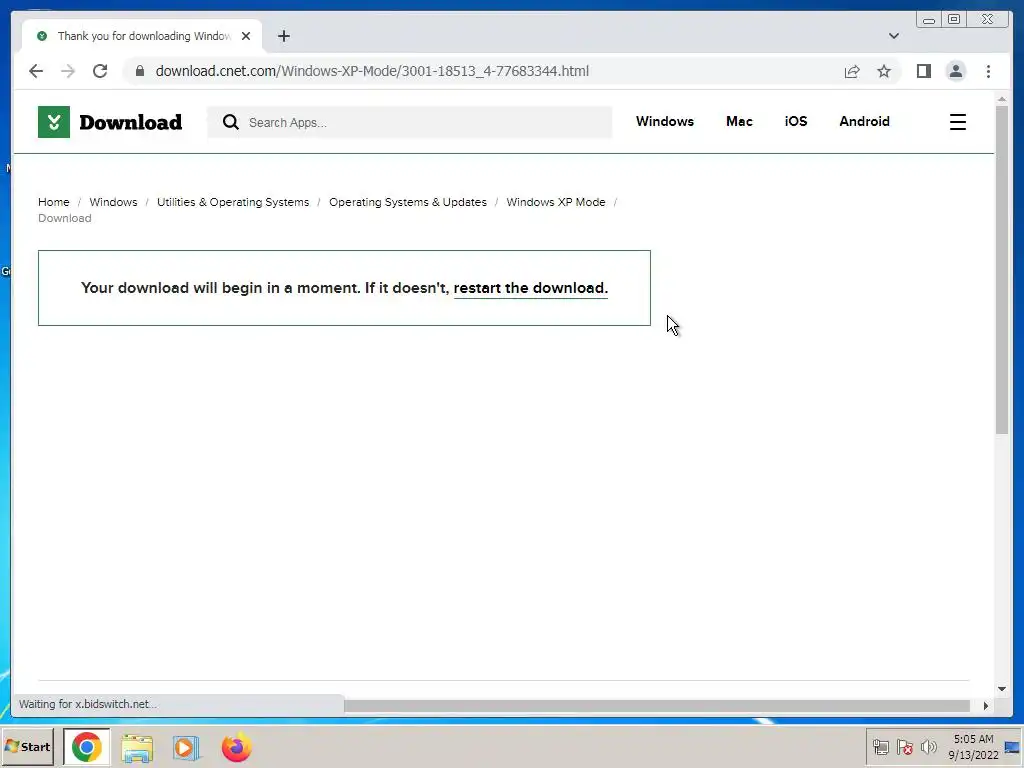Open the Mac category menu
This screenshot has width=1024, height=768.
point(739,121)
